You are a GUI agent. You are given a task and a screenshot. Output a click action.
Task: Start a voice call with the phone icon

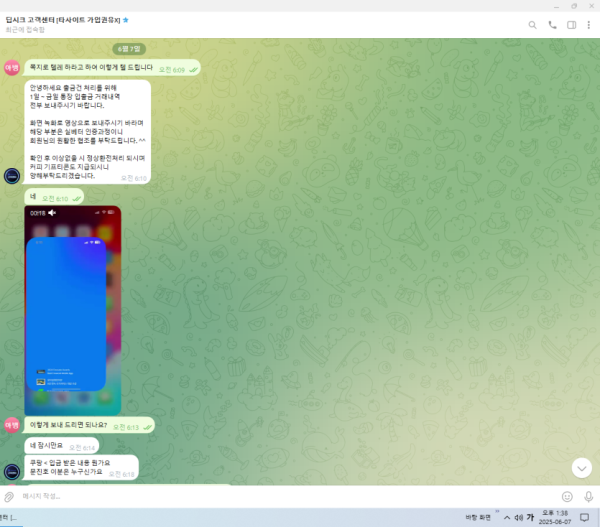(552, 25)
